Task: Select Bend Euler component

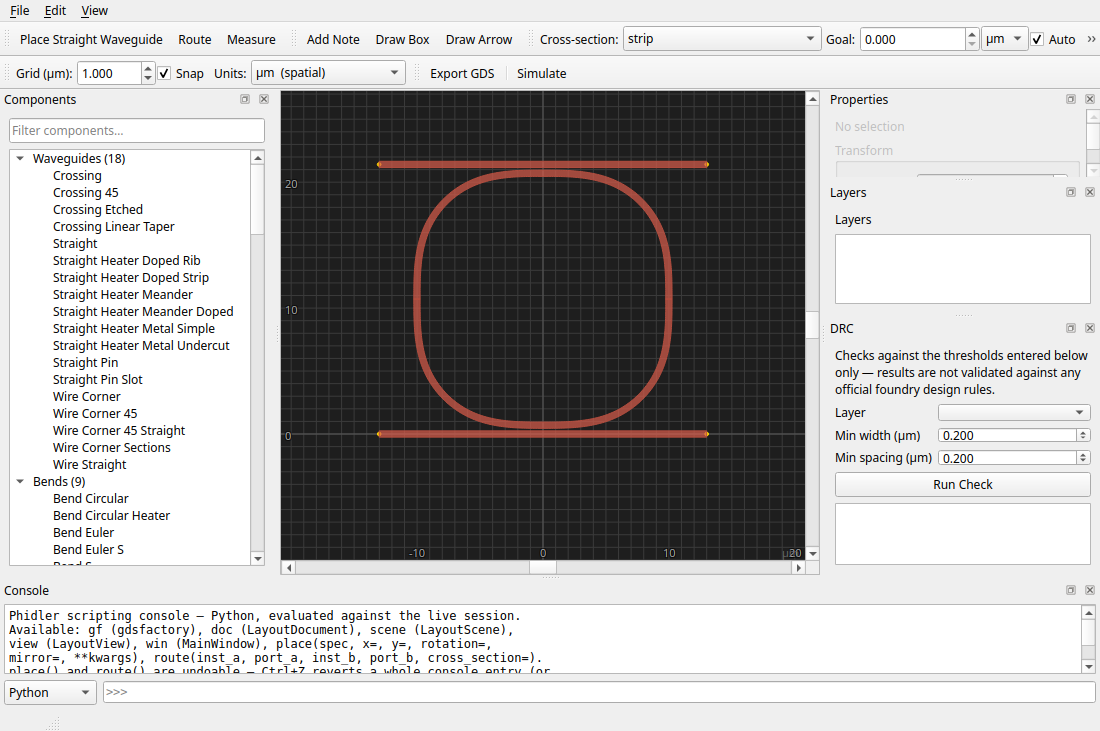Action: [x=83, y=532]
